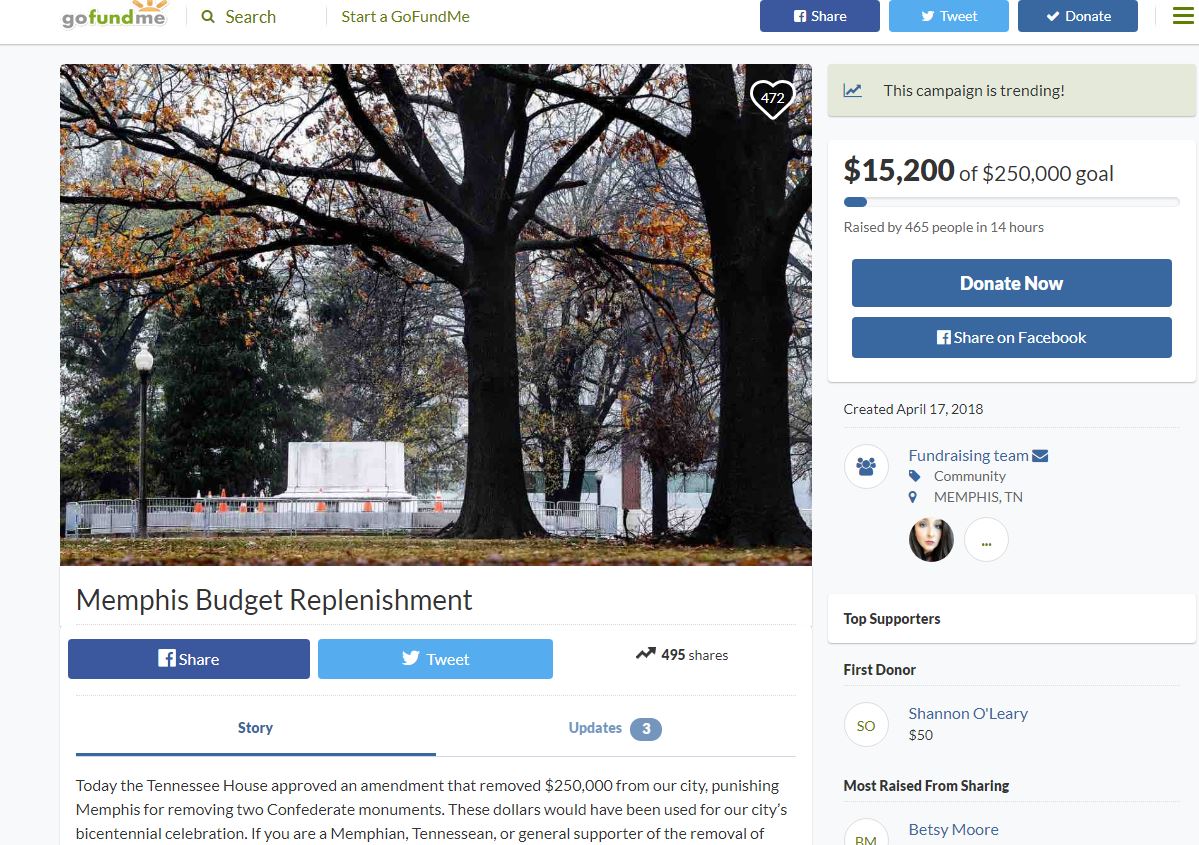Screen dimensions: 1199x845
Task: Click the fundraising team group icon
Action: coord(866,466)
